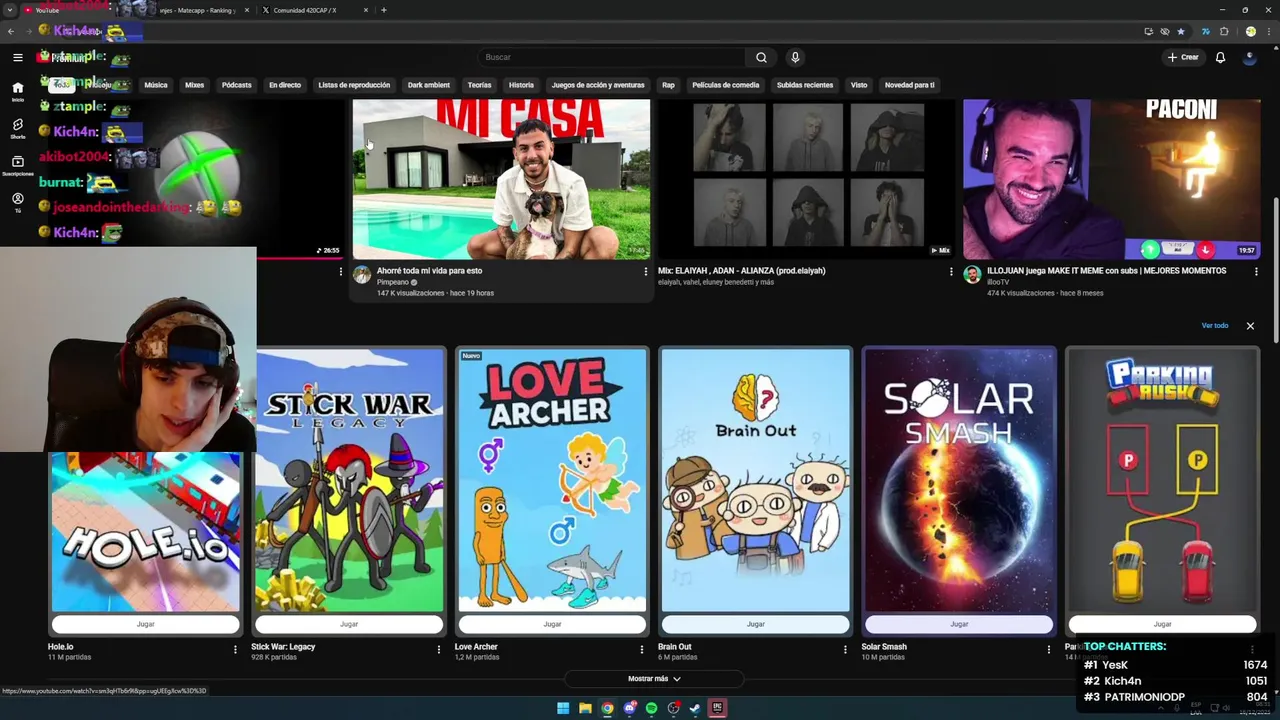Select Juegos de acción y aventuras chip
Image resolution: width=1280 pixels, height=720 pixels.
coord(598,85)
